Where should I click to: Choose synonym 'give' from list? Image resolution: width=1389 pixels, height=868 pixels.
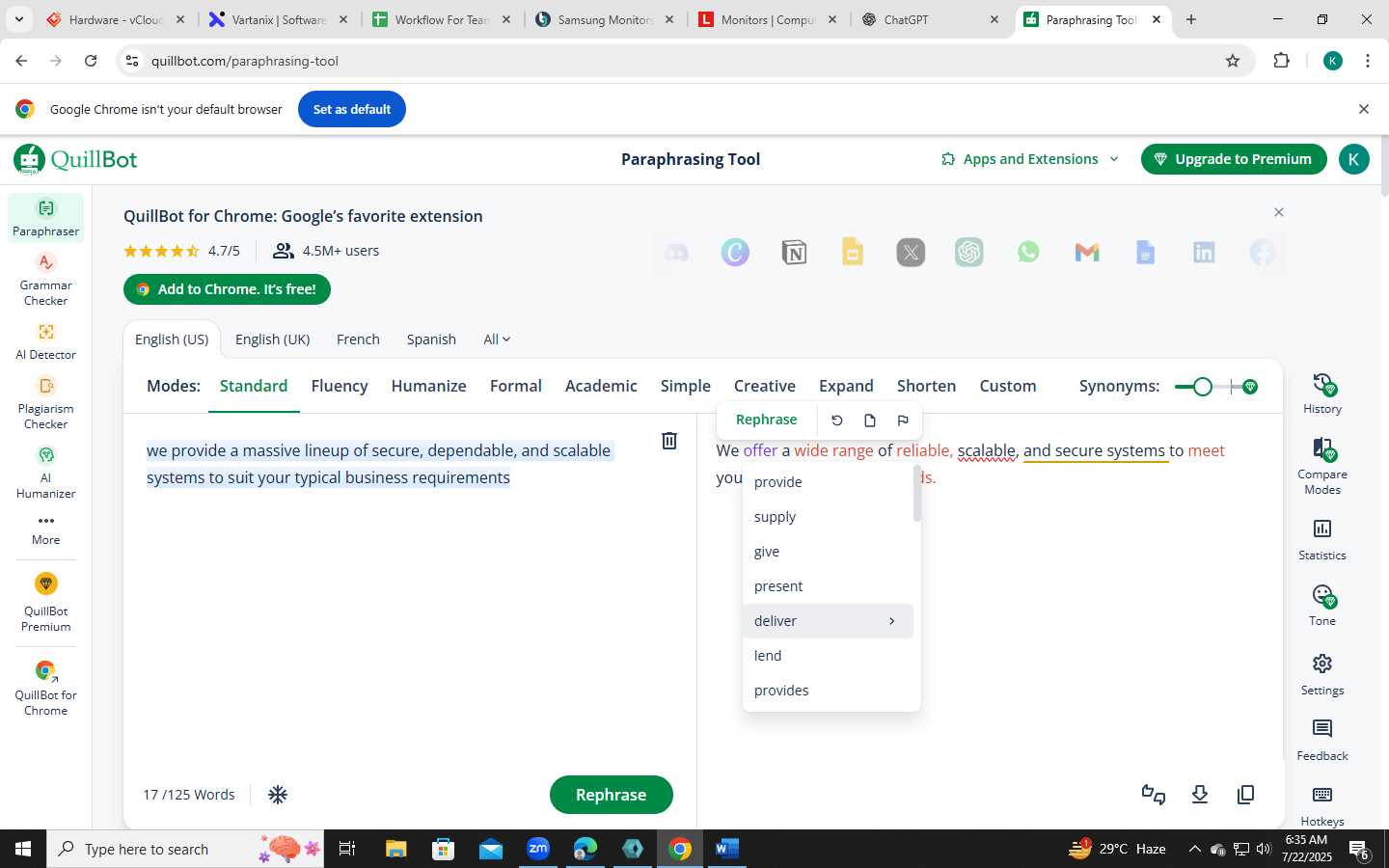pos(828,552)
